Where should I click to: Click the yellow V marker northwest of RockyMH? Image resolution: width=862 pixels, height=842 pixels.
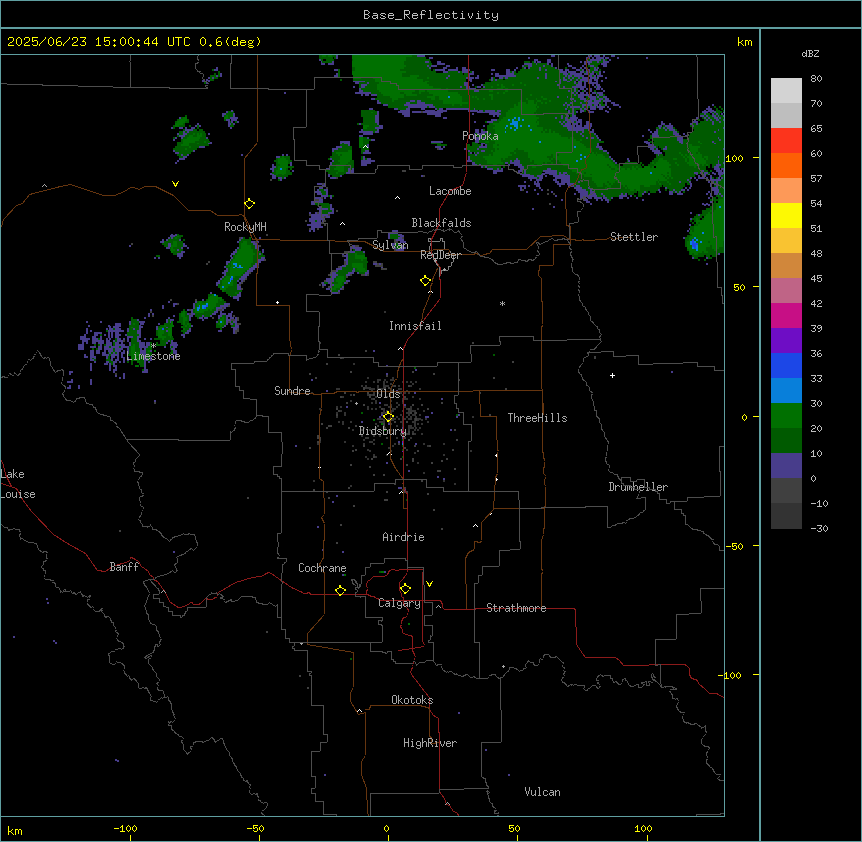[175, 184]
